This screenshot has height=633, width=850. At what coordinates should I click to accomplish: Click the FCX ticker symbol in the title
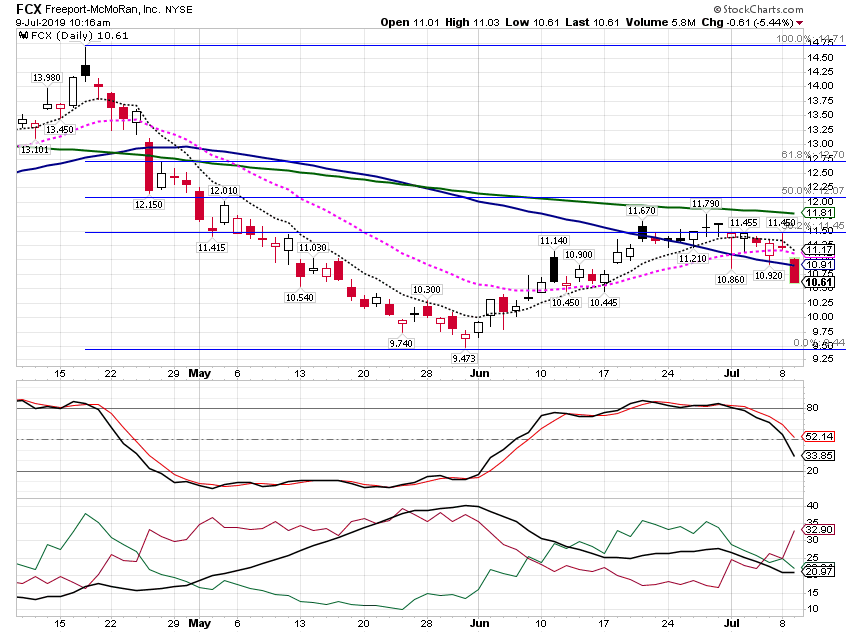pyautogui.click(x=28, y=9)
